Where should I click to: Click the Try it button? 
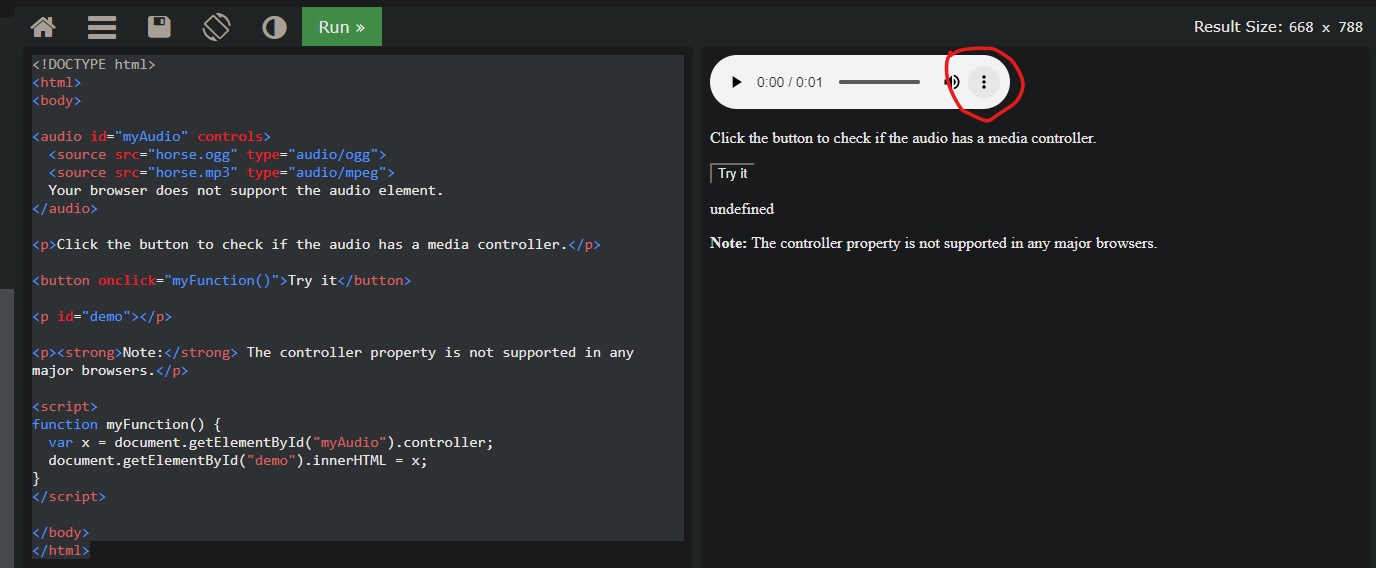732,173
